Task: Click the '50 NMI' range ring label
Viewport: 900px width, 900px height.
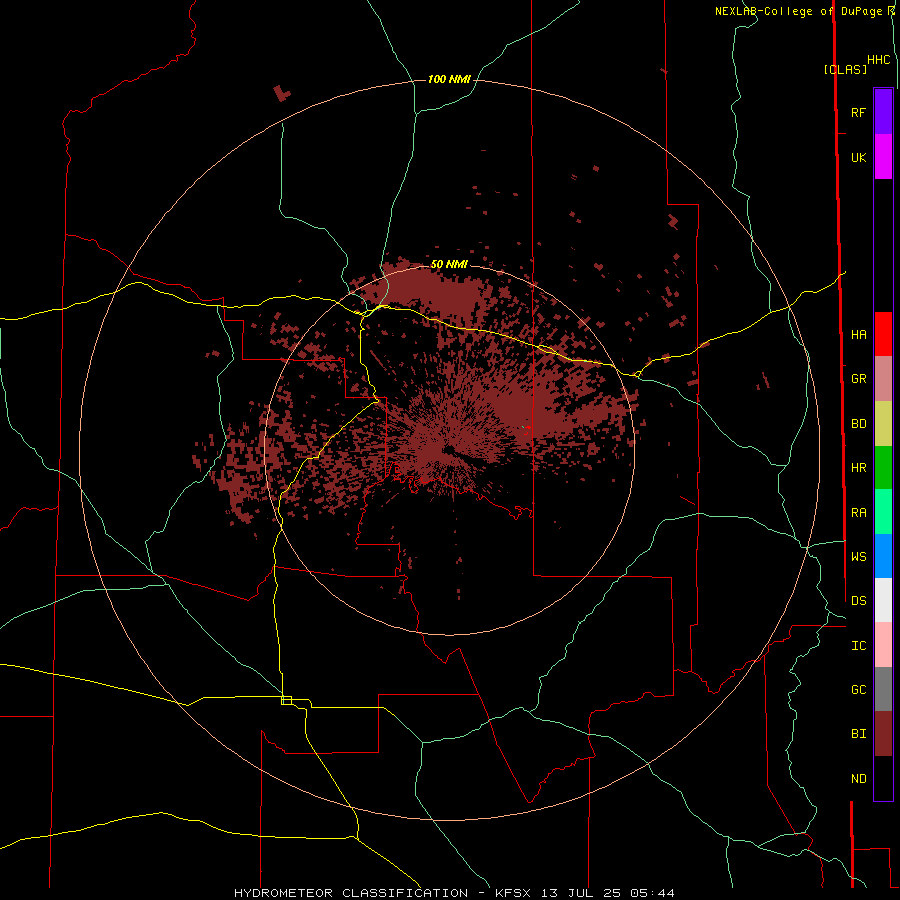Action: pyautogui.click(x=449, y=264)
